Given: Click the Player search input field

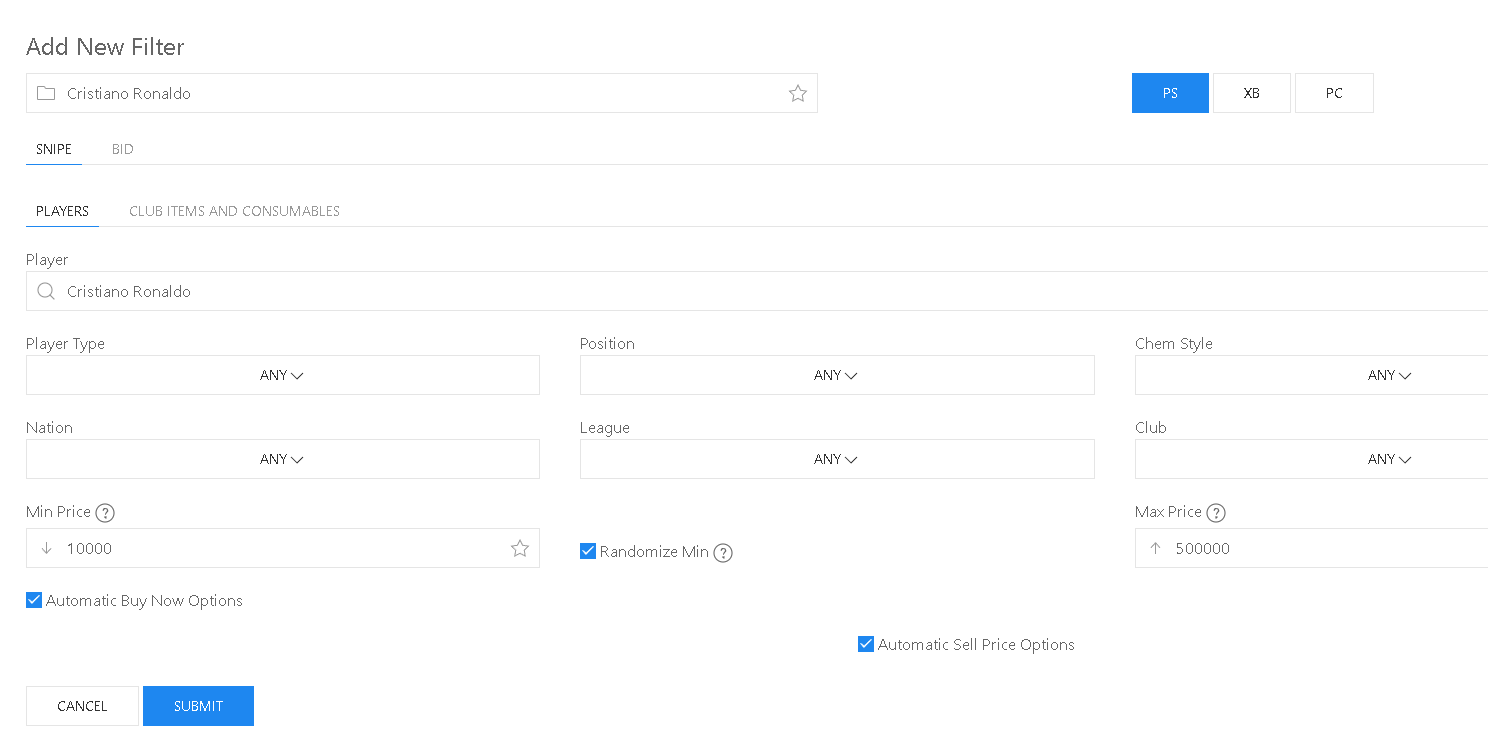Looking at the screenshot, I should [757, 291].
